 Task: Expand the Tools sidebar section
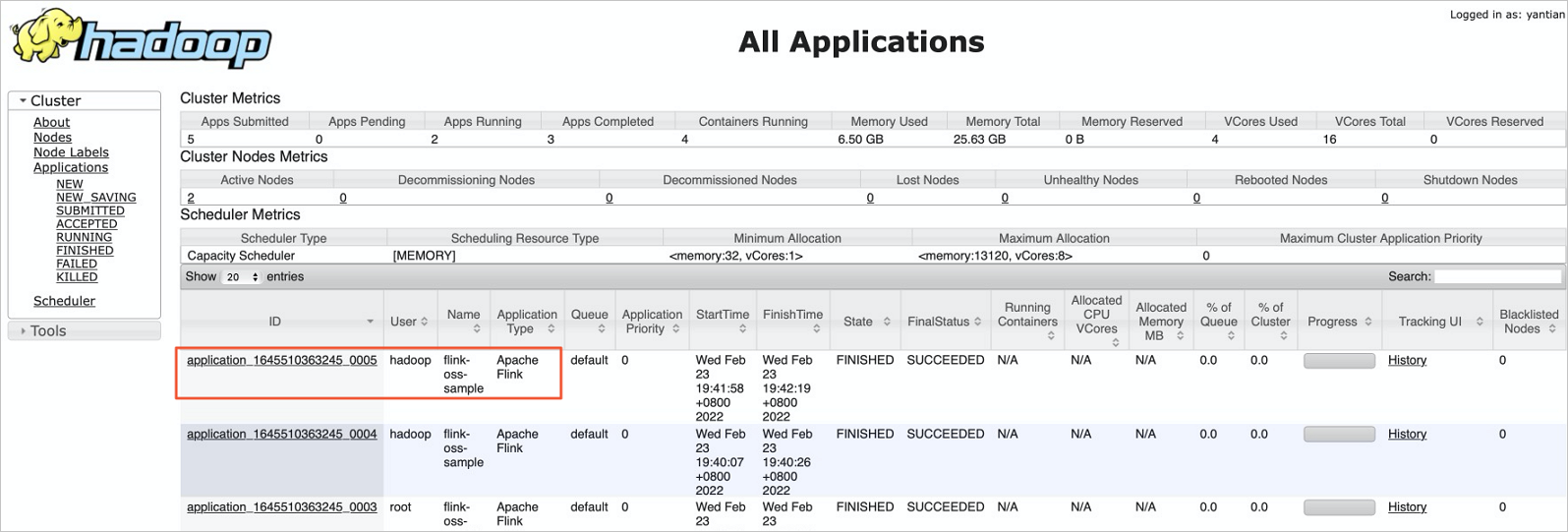[84, 331]
